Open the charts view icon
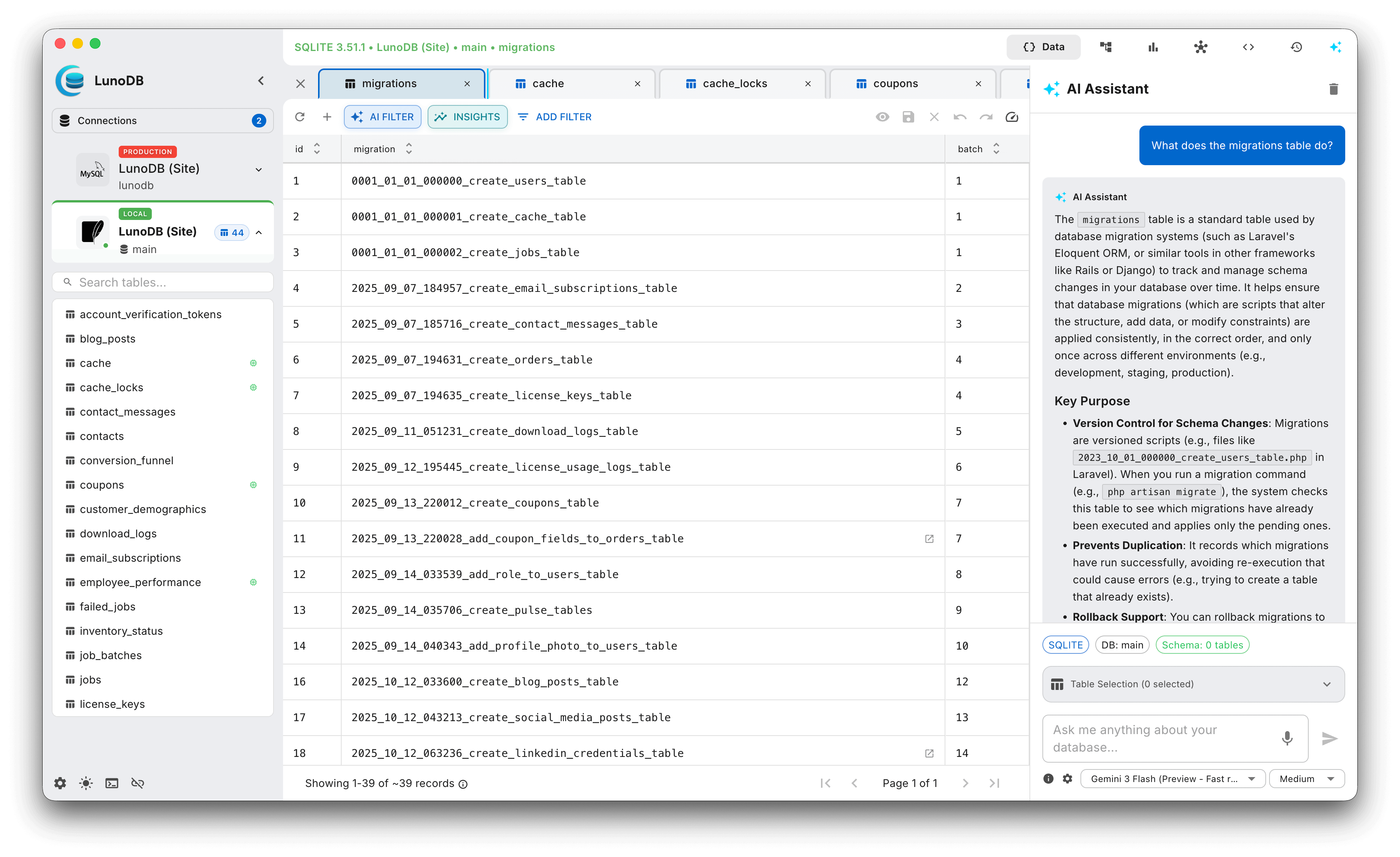The width and height of the screenshot is (1400, 857). pyautogui.click(x=1153, y=46)
